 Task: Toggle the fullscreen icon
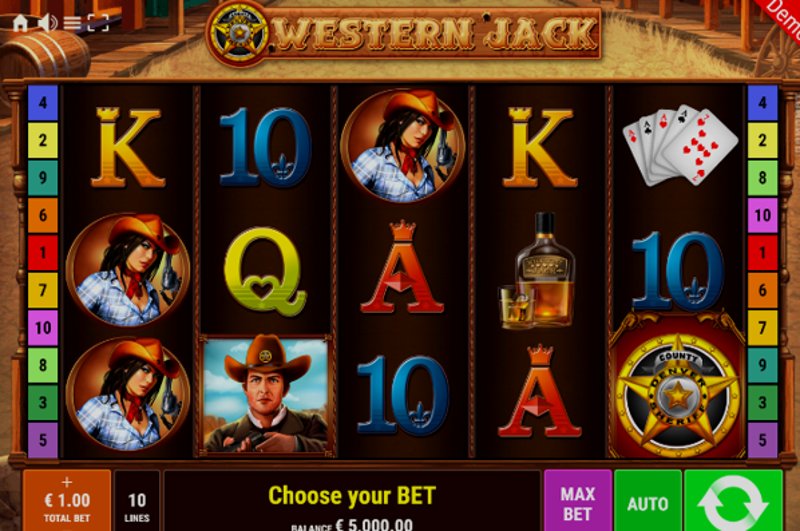click(x=98, y=23)
